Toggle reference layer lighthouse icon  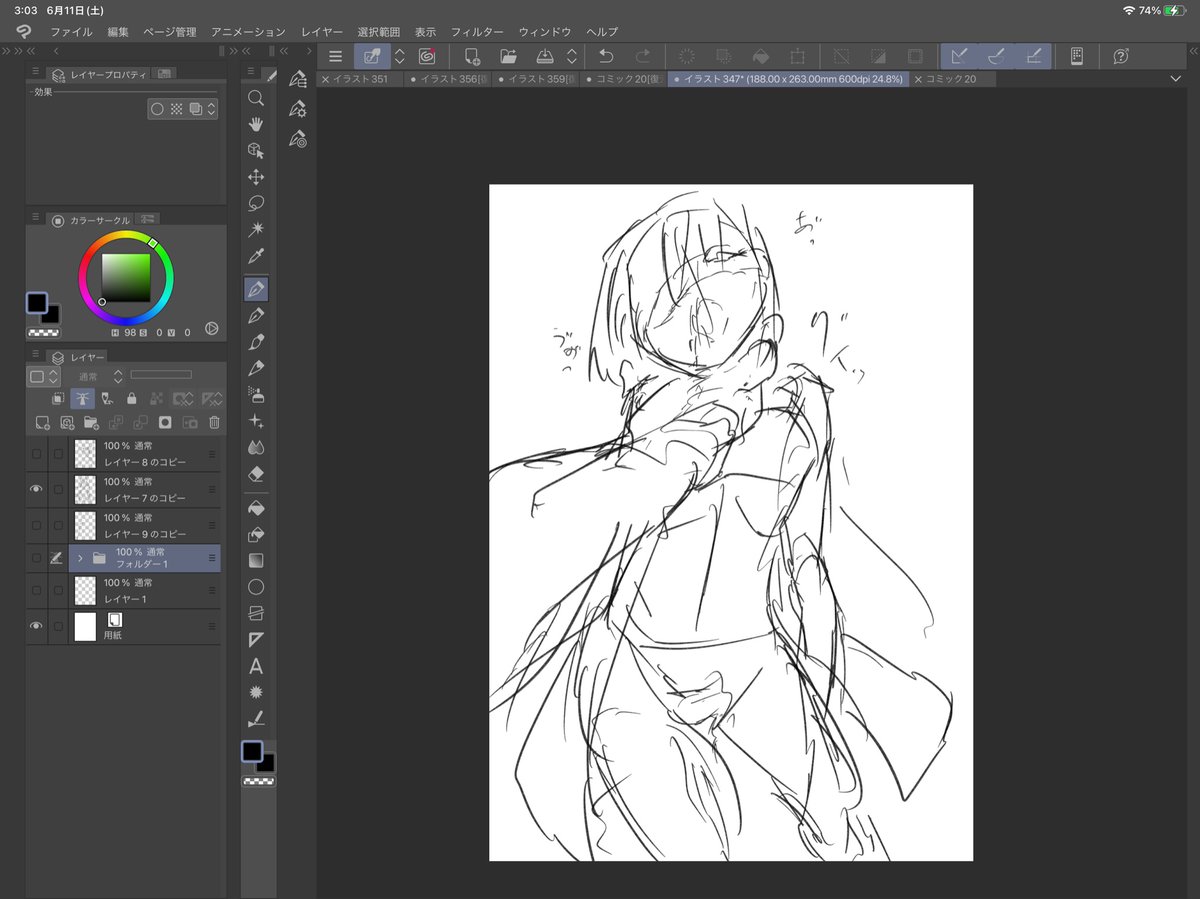pos(83,398)
